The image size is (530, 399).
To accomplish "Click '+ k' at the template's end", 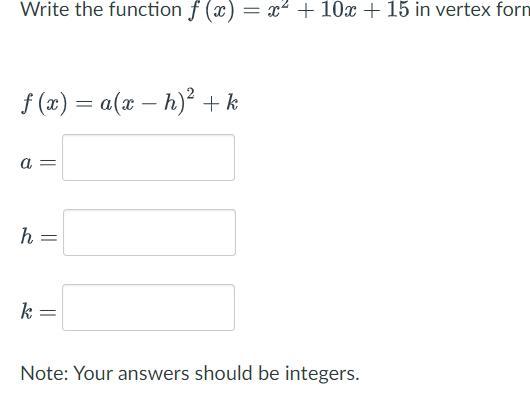I will tap(220, 103).
